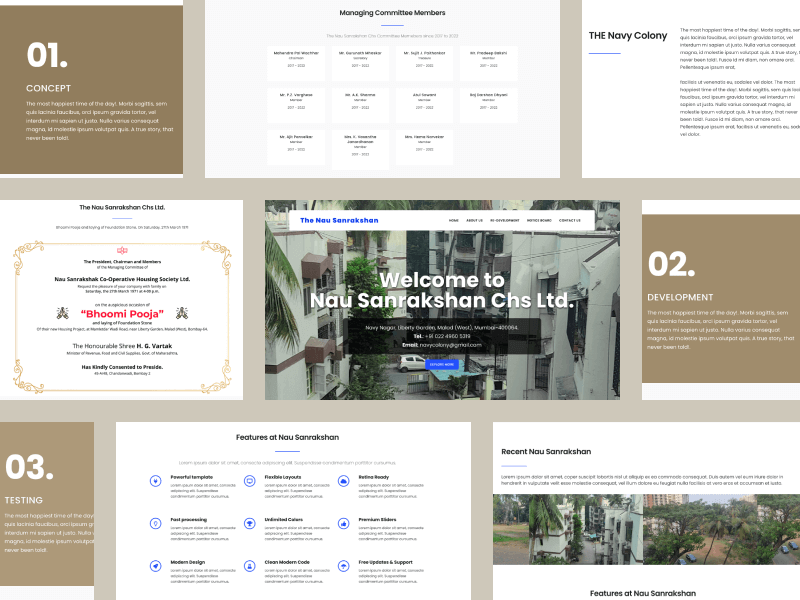Click the Unlimited Colors trophy icon

point(250,522)
